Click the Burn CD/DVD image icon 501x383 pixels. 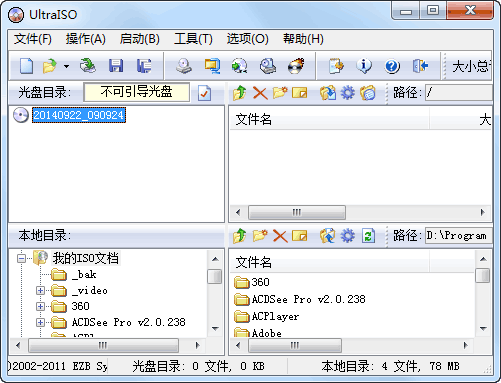(296, 66)
